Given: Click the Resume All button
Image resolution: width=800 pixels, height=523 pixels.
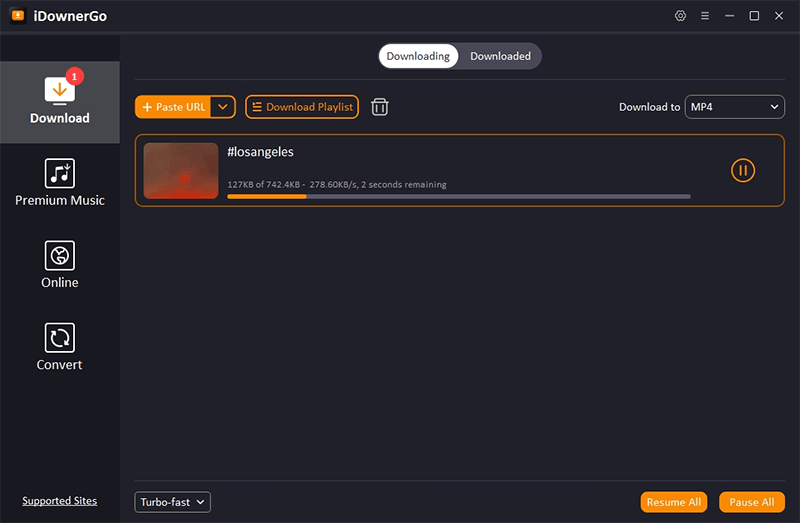Looking at the screenshot, I should coord(674,502).
